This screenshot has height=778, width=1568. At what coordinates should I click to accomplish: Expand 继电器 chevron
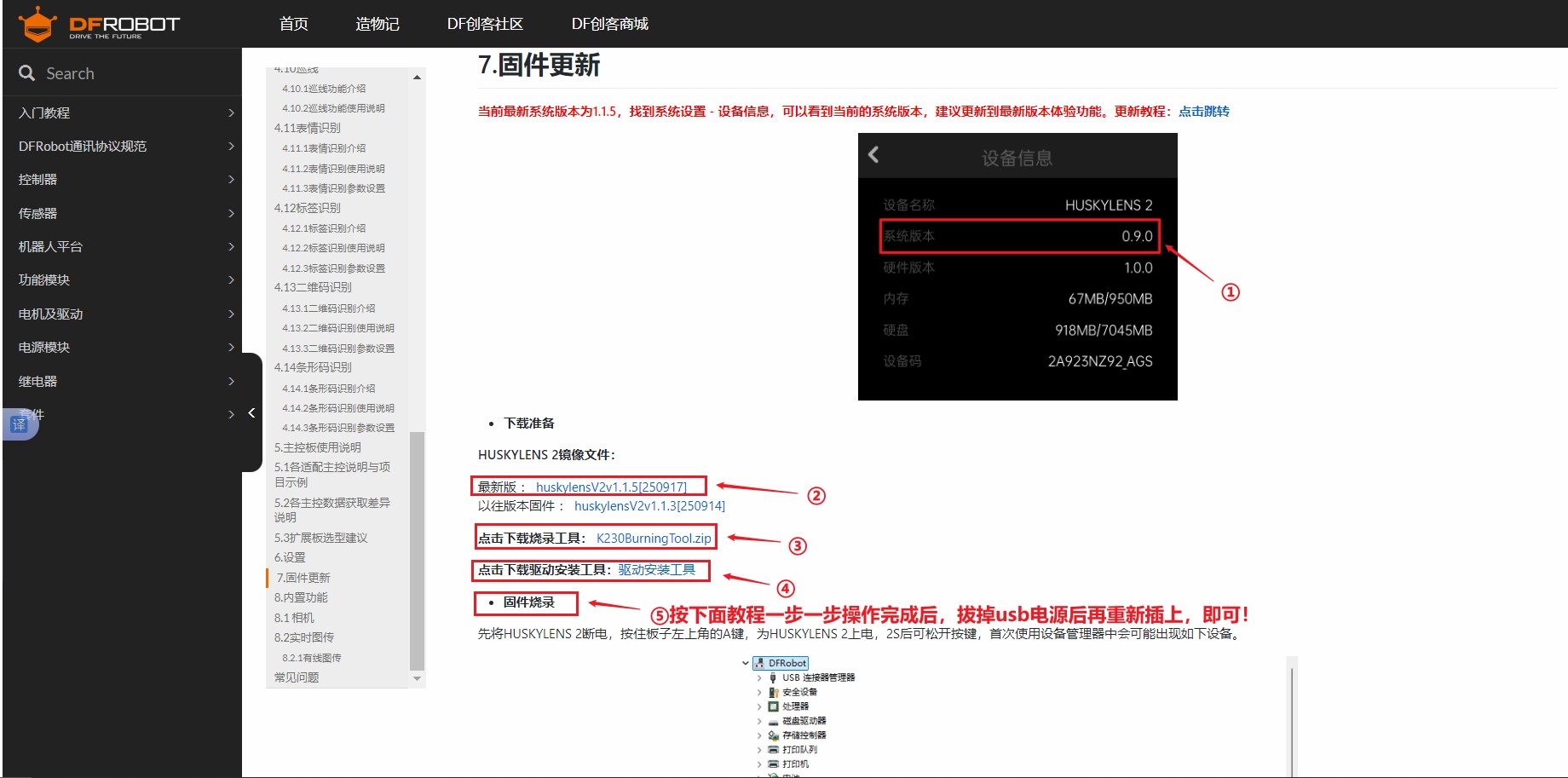pyautogui.click(x=231, y=381)
